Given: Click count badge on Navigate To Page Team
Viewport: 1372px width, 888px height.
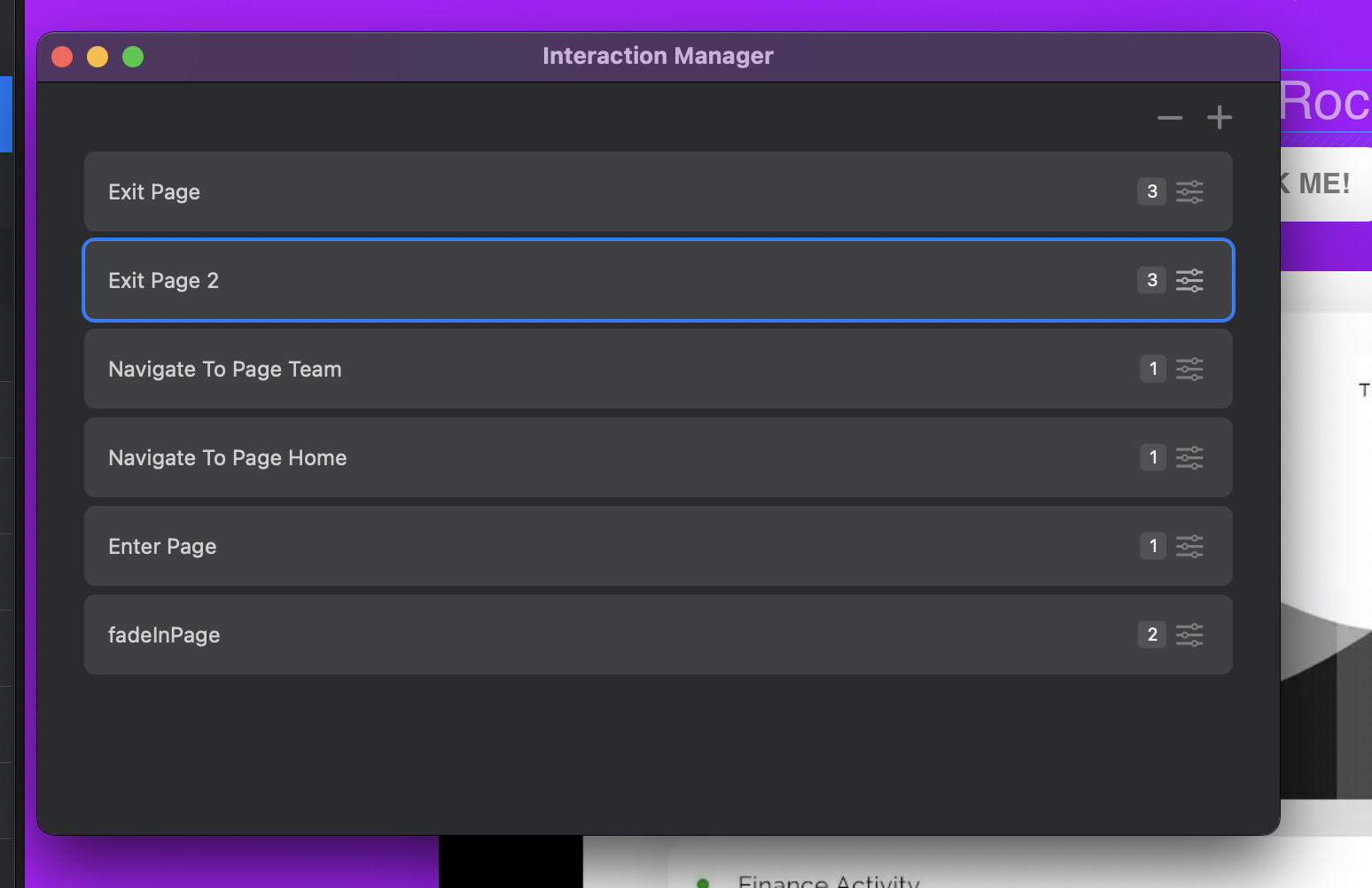Looking at the screenshot, I should (x=1152, y=369).
